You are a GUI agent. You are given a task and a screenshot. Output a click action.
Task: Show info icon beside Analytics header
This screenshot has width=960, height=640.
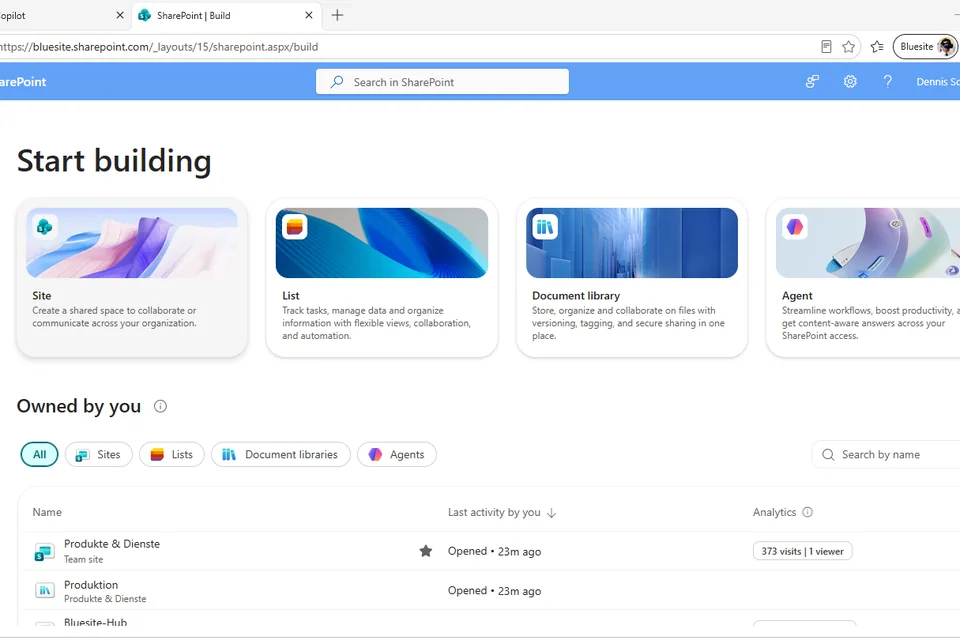(x=808, y=512)
